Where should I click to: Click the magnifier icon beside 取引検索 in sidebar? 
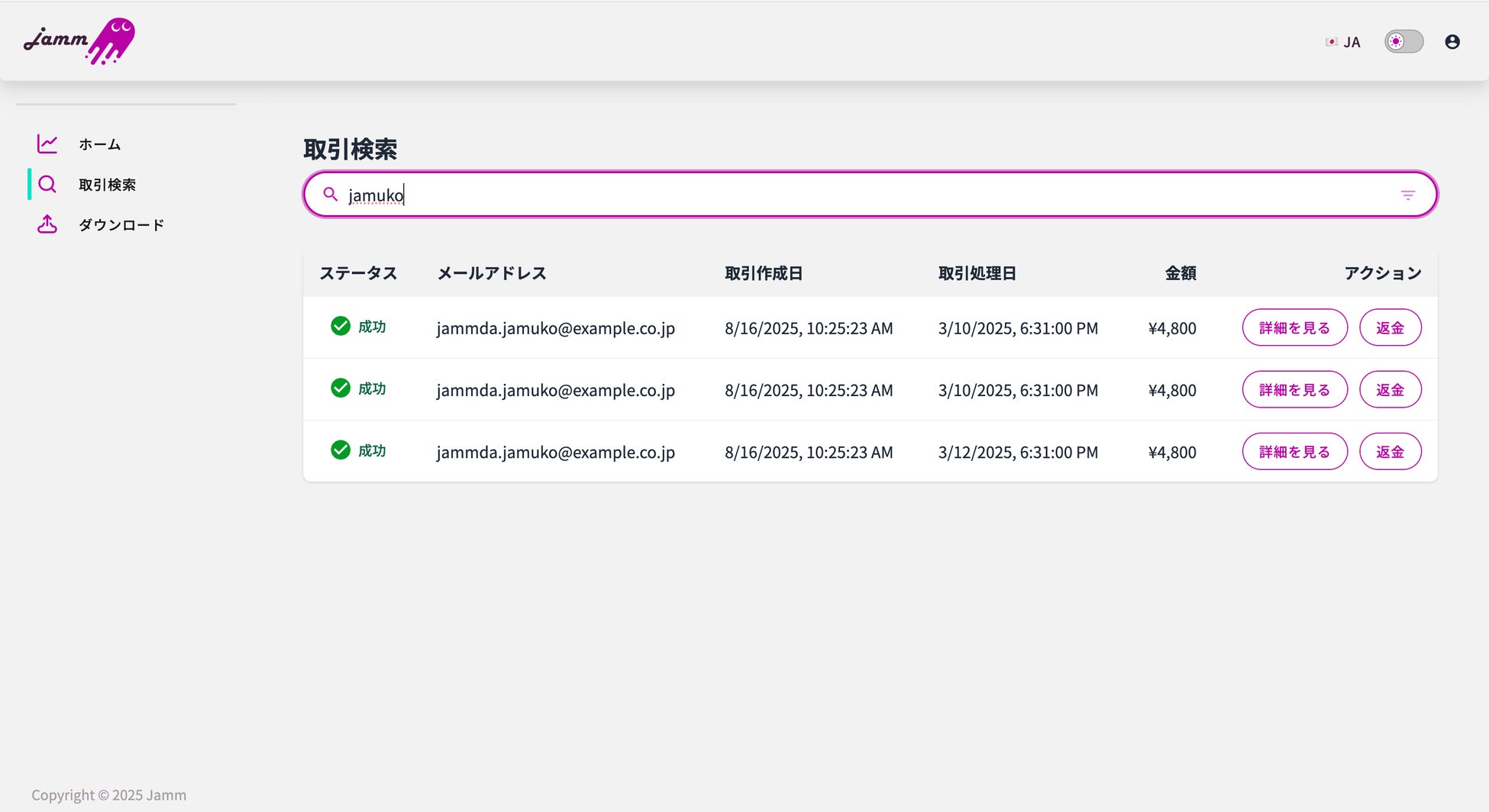47,184
